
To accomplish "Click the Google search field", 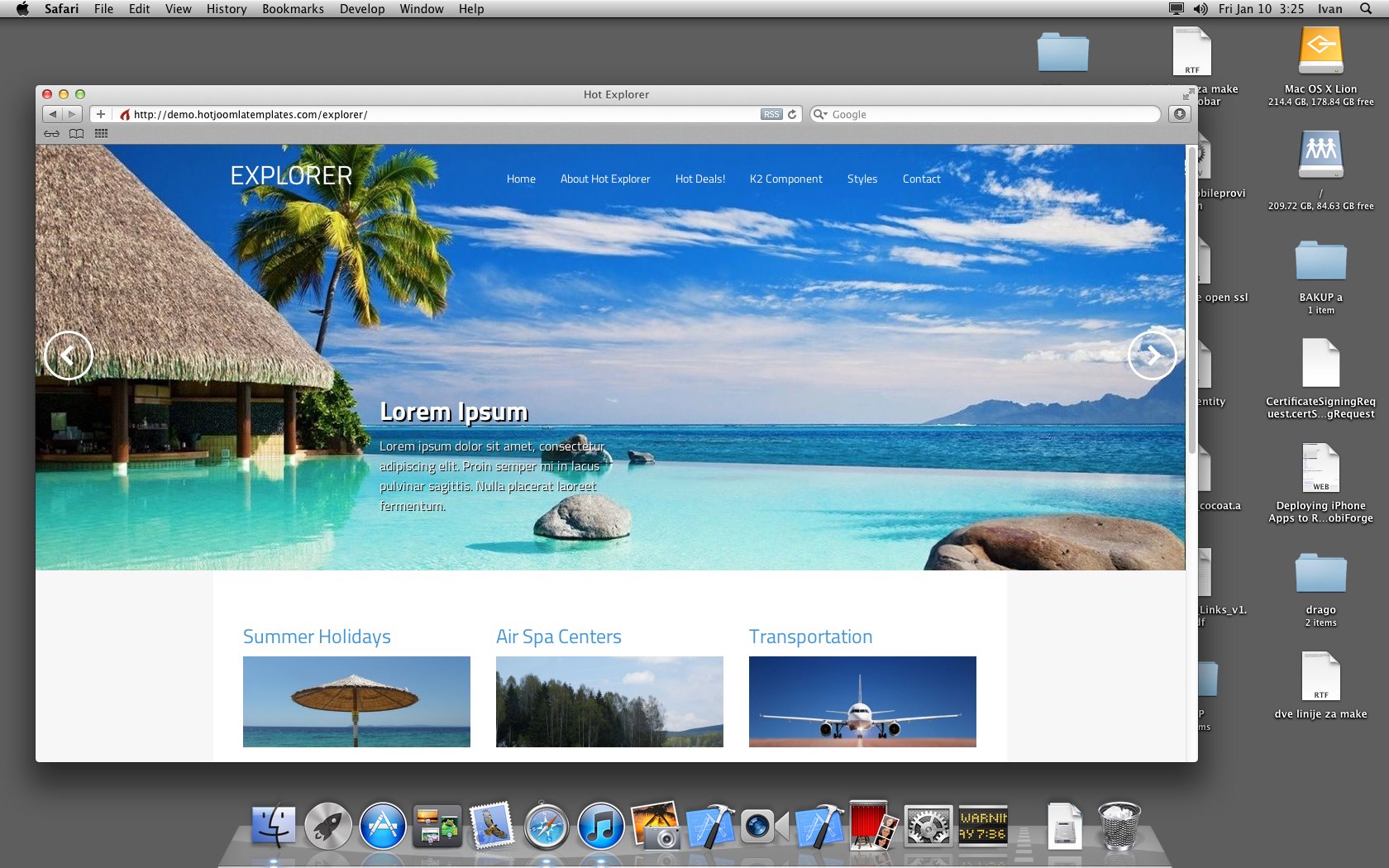I will click(986, 114).
